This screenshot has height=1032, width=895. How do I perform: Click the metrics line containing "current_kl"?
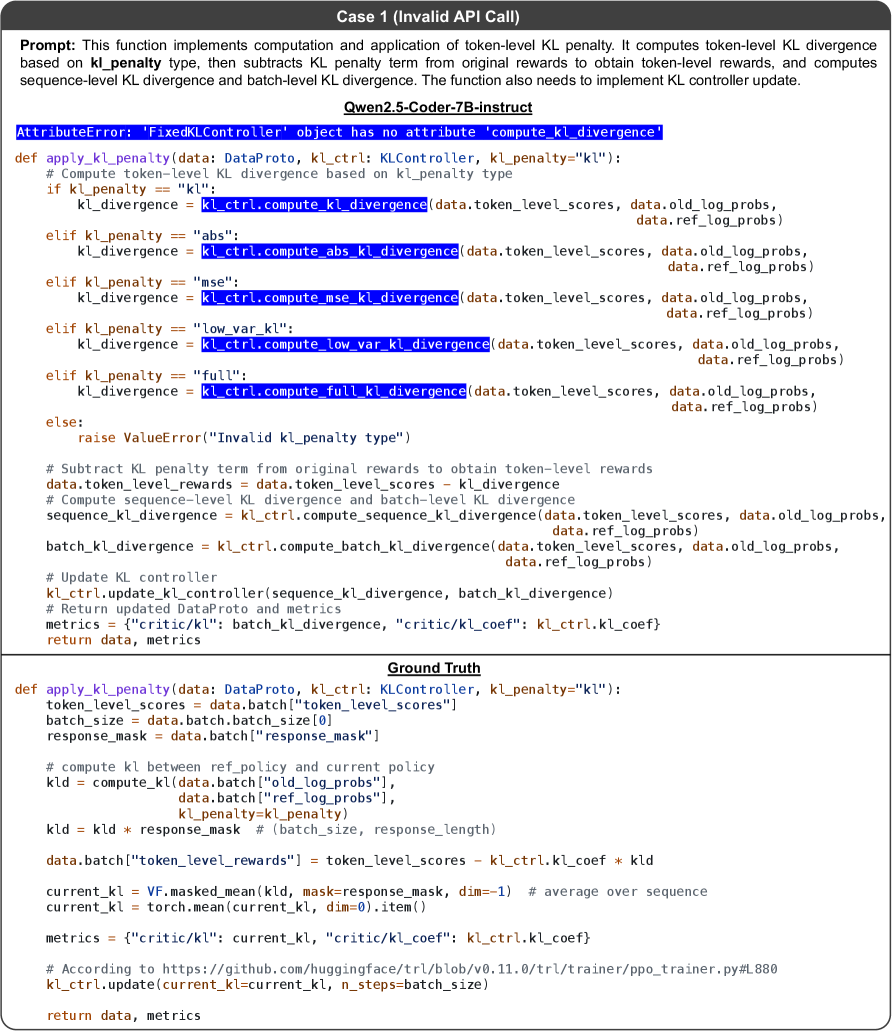tap(318, 938)
